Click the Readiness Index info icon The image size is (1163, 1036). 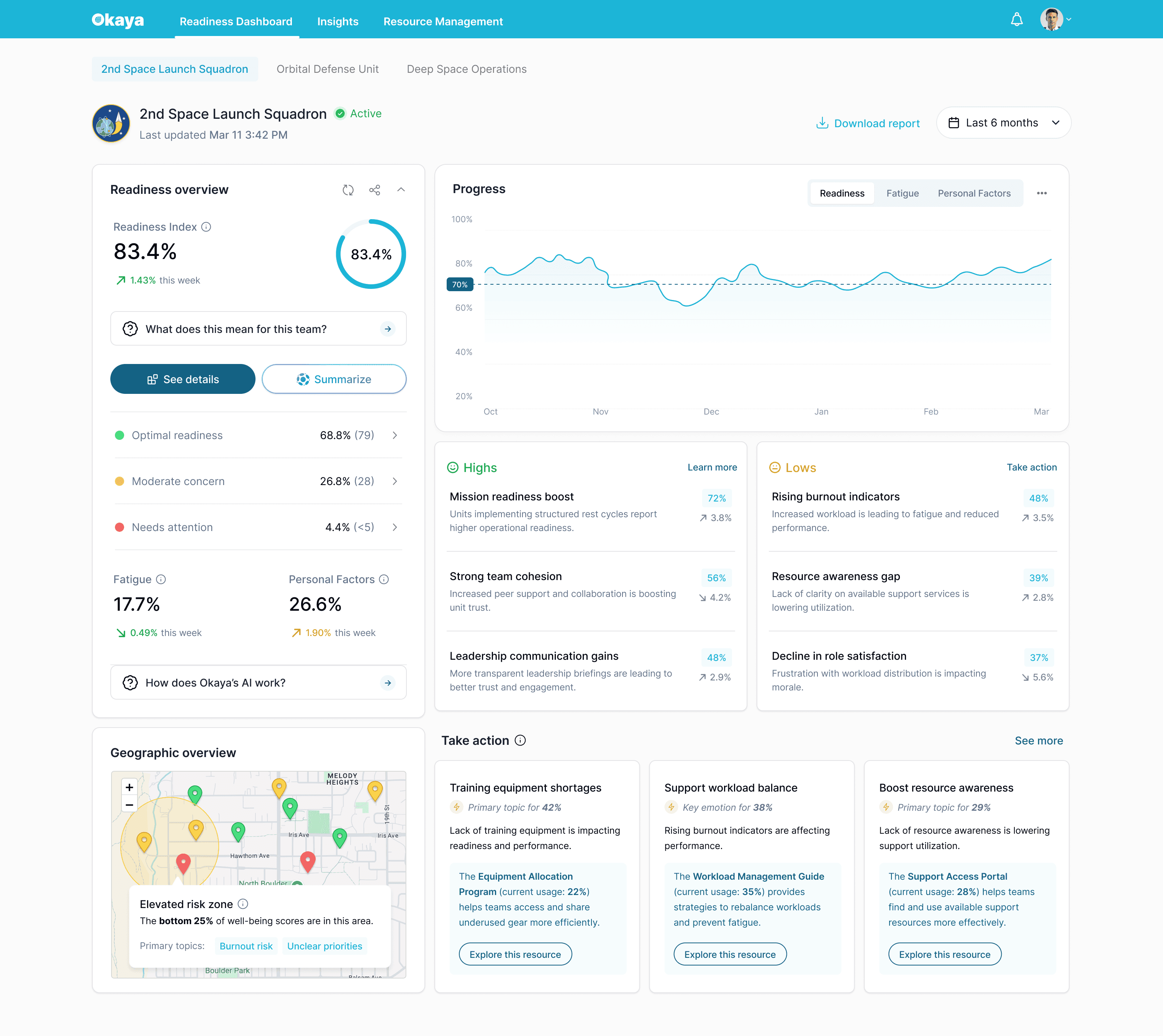pyautogui.click(x=206, y=226)
